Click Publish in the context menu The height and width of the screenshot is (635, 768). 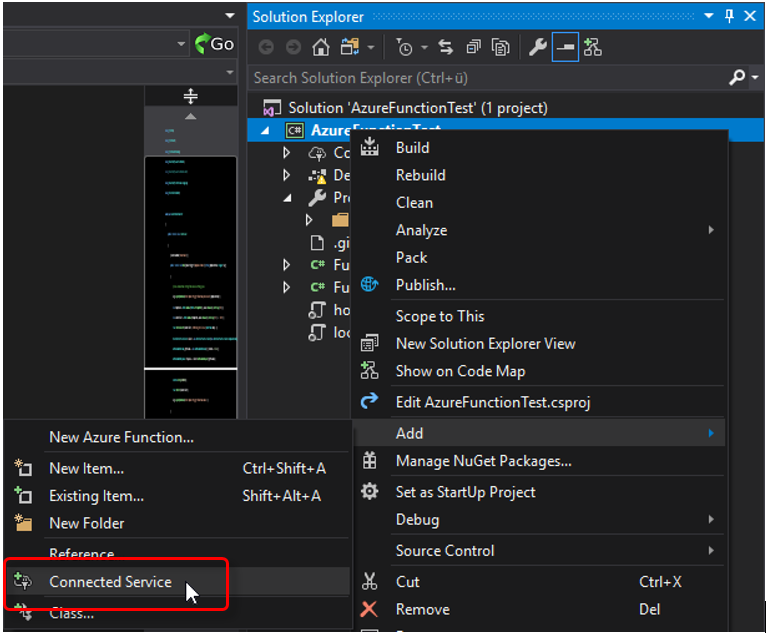point(425,285)
